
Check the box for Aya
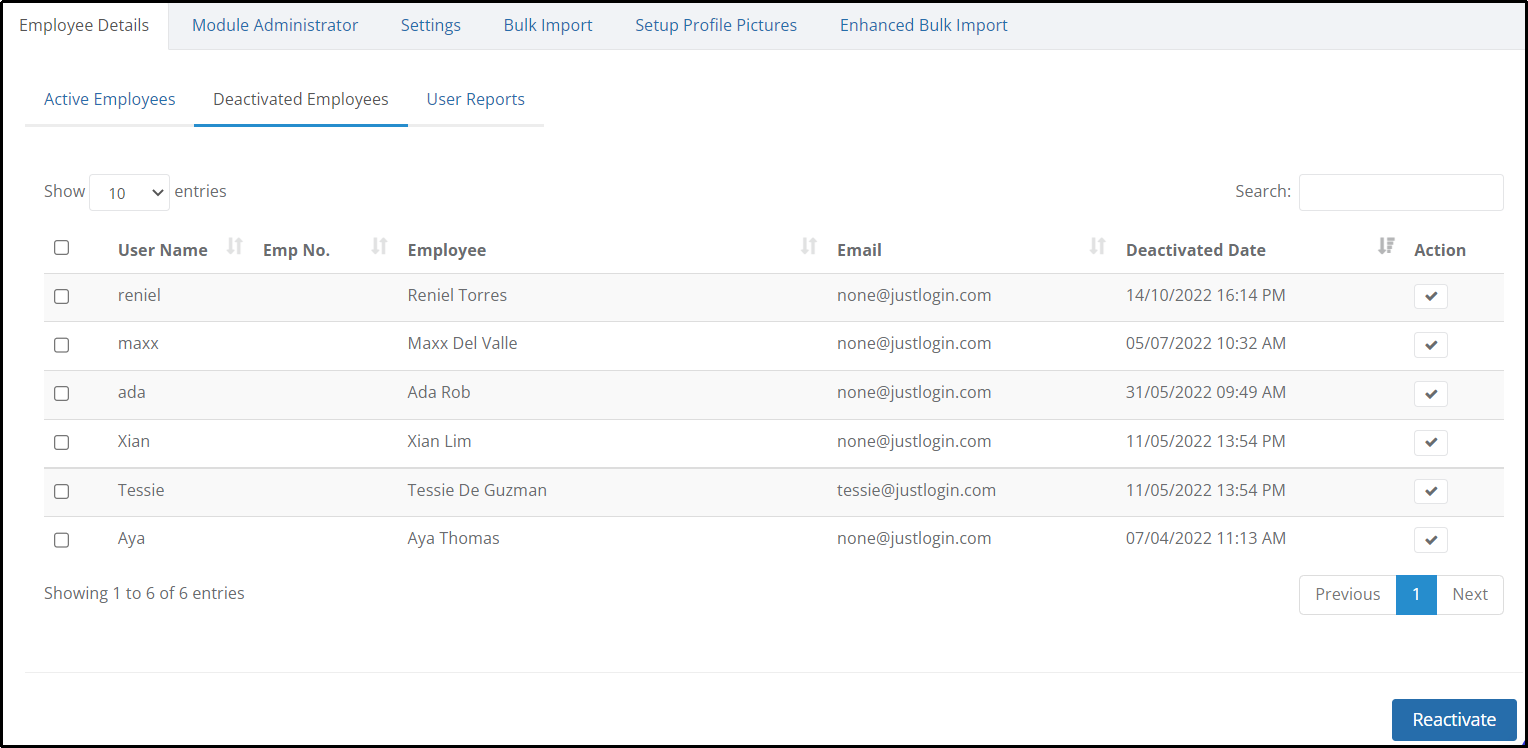pyautogui.click(x=61, y=540)
